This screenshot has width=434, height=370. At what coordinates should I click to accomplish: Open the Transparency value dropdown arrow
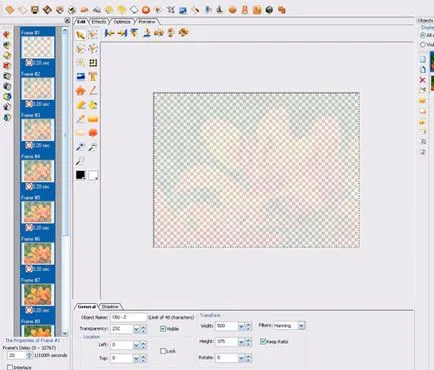(136, 329)
